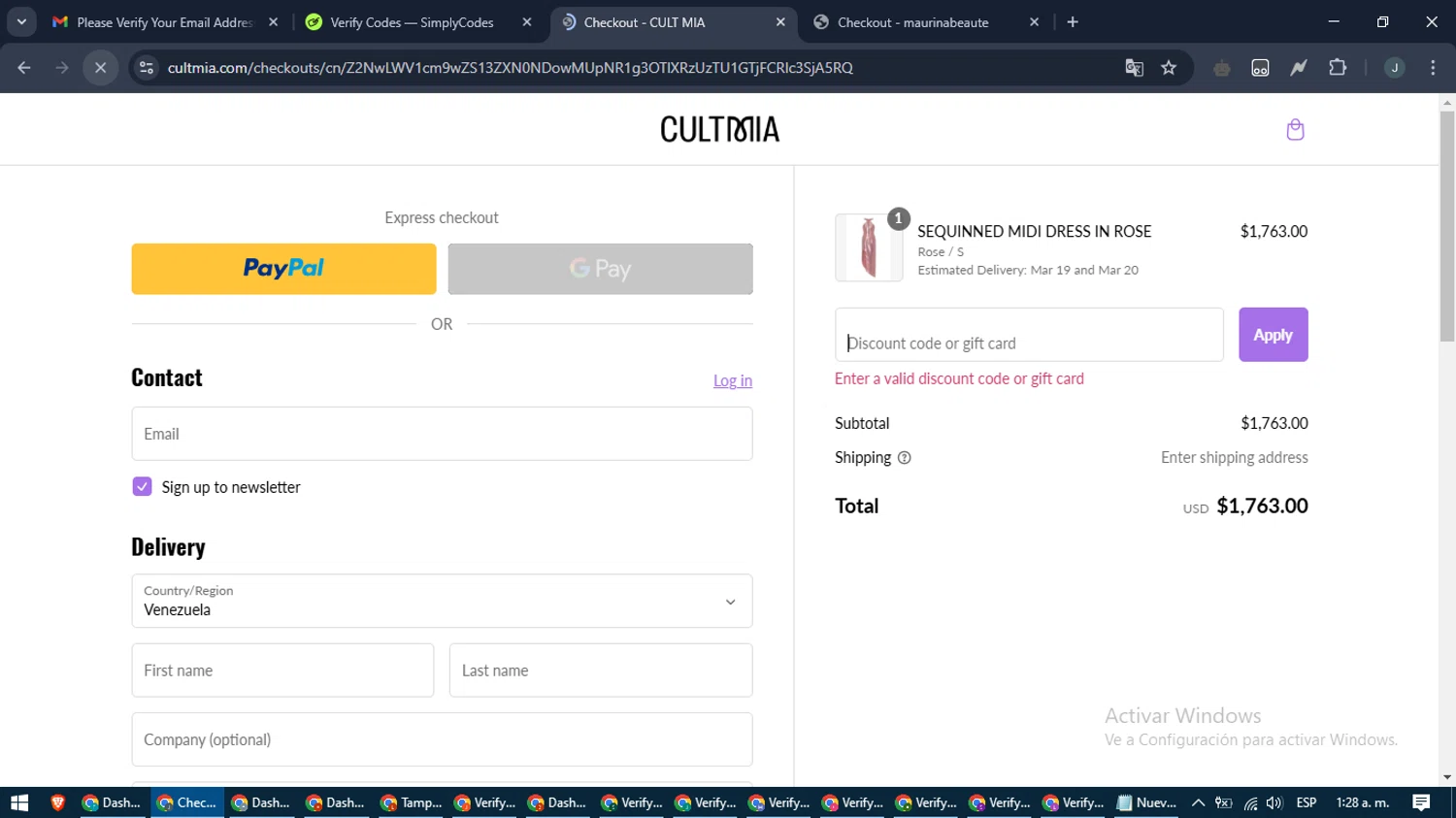The image size is (1456, 818).
Task: Open Chrome three-dot menu
Action: (1433, 68)
